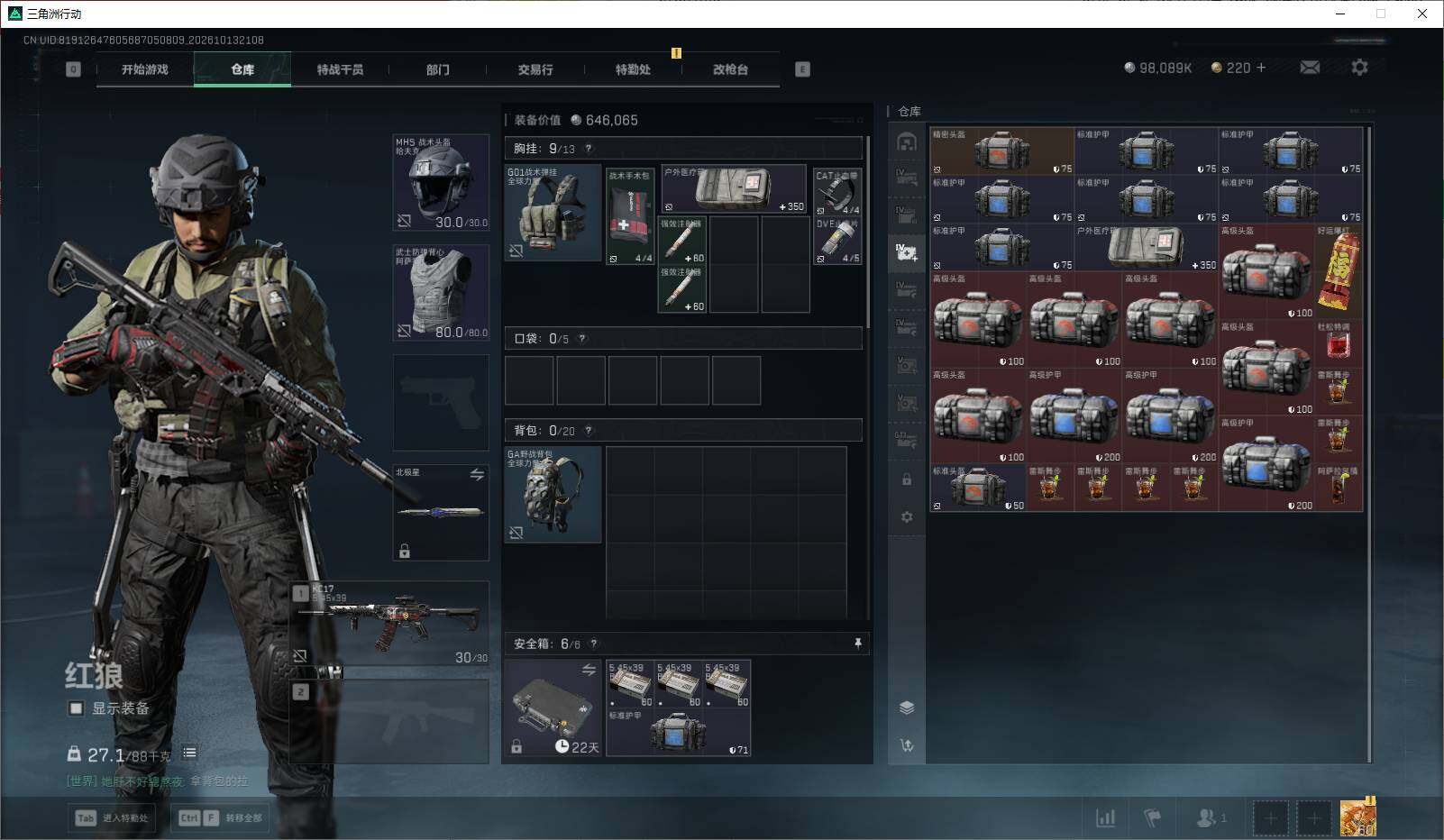Toggle the pin icon on 安全箱 header

(857, 643)
